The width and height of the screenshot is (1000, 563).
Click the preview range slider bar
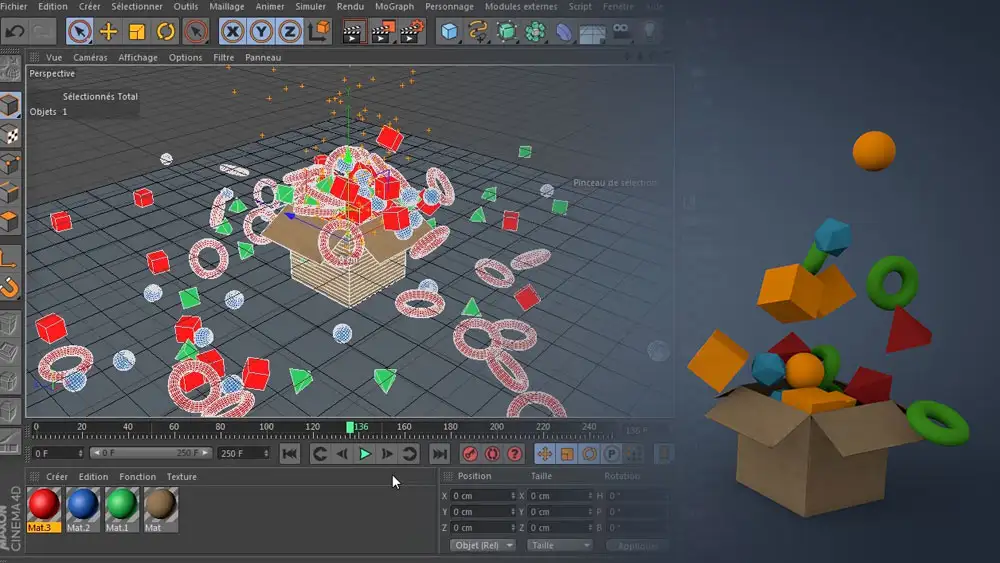tap(151, 453)
